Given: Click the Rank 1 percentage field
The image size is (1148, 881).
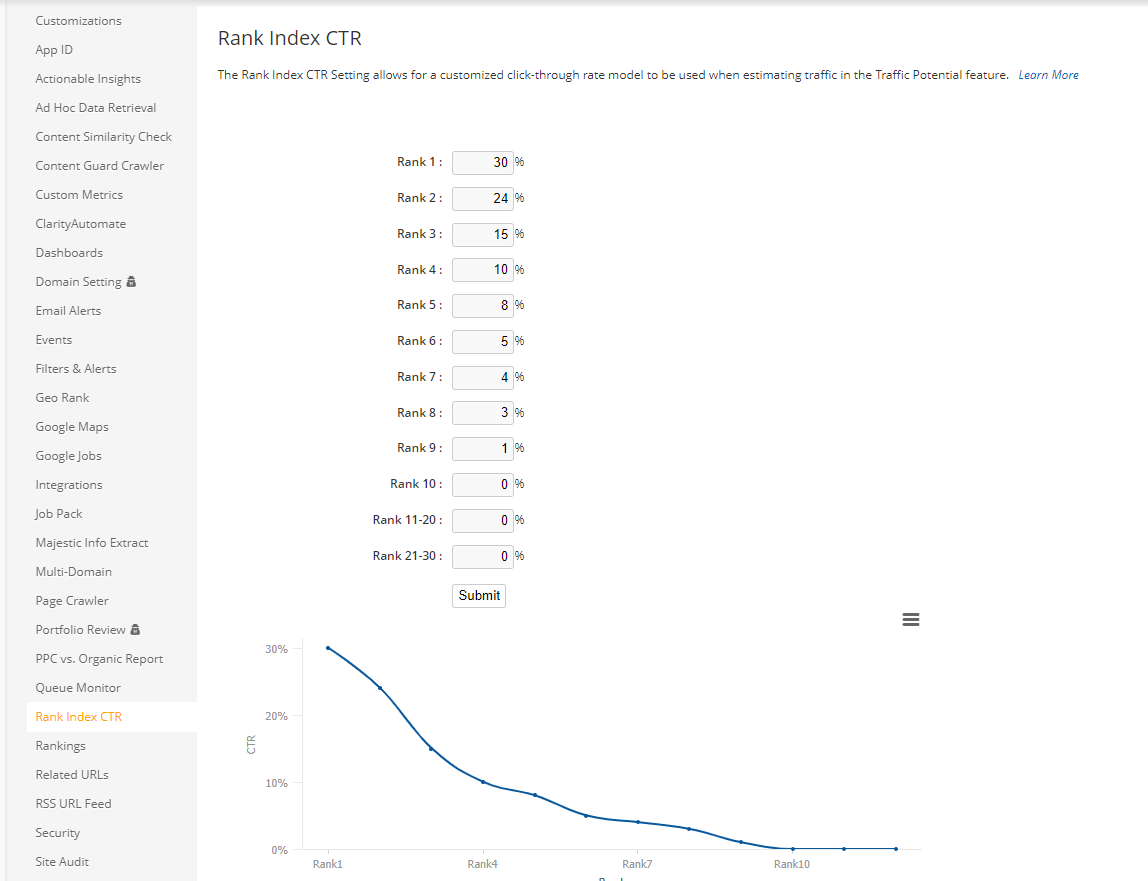Looking at the screenshot, I should (x=482, y=162).
